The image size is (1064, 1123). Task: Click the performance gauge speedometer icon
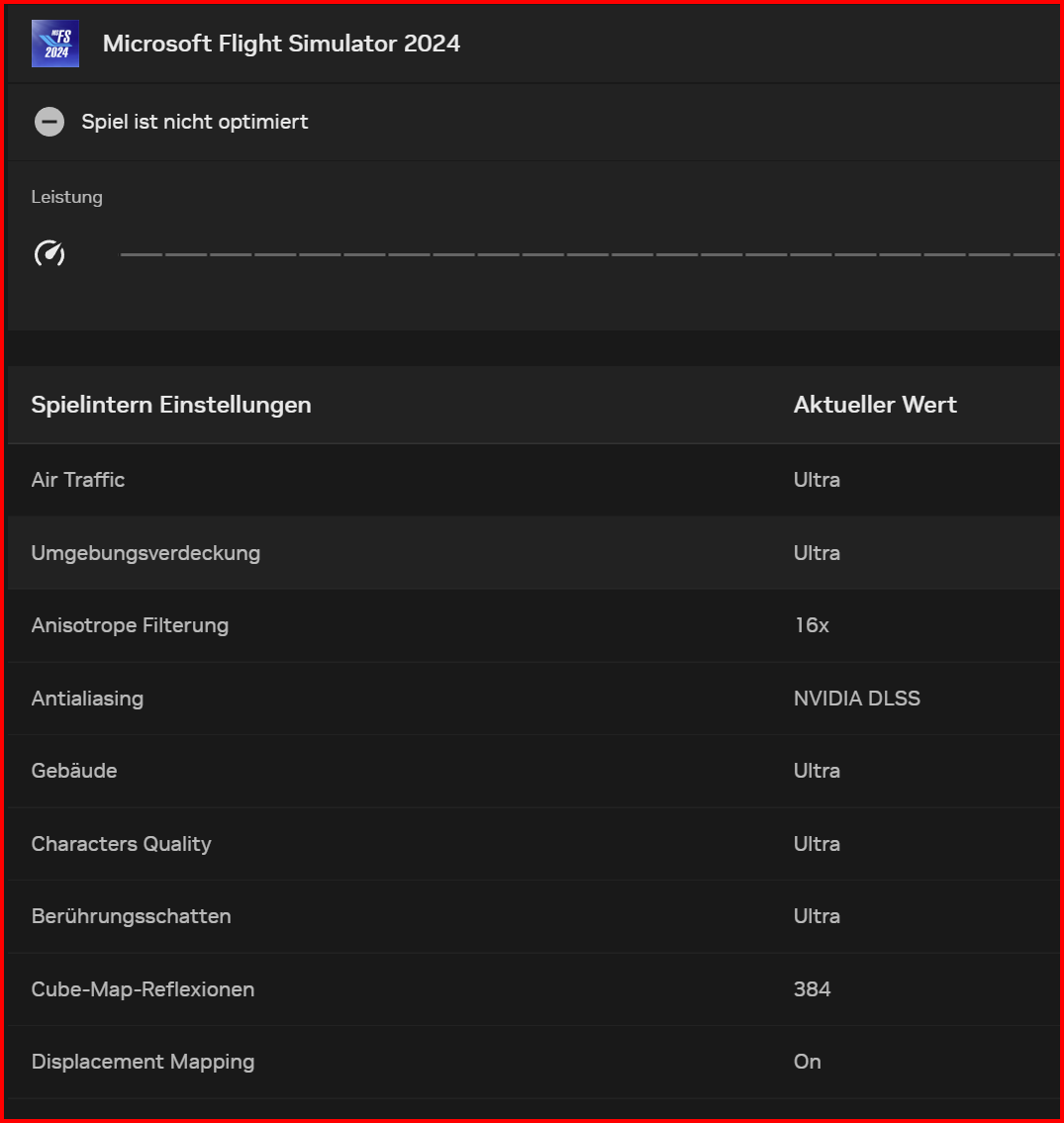tap(49, 253)
